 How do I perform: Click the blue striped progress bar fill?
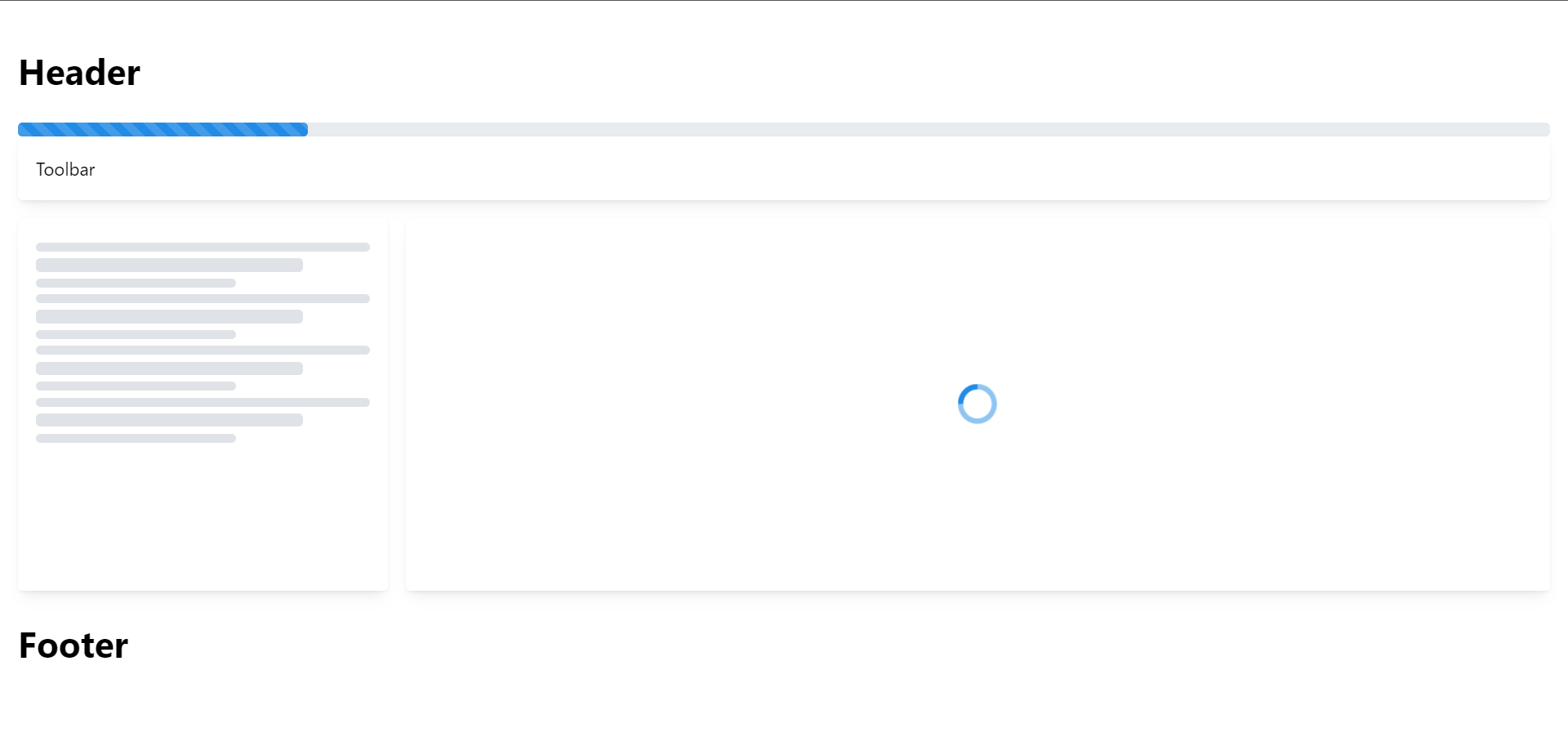(x=163, y=129)
